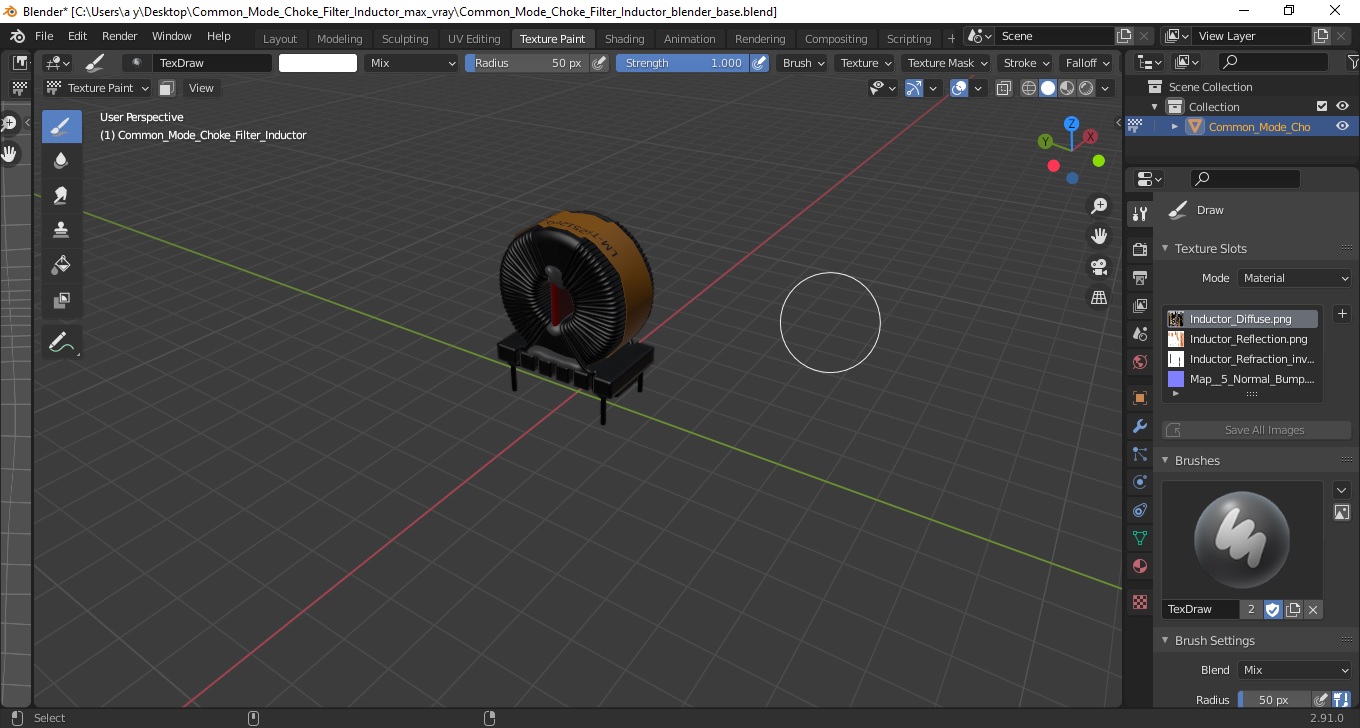Switch to the Shading workspace tab
This screenshot has height=728, width=1360.
(625, 39)
